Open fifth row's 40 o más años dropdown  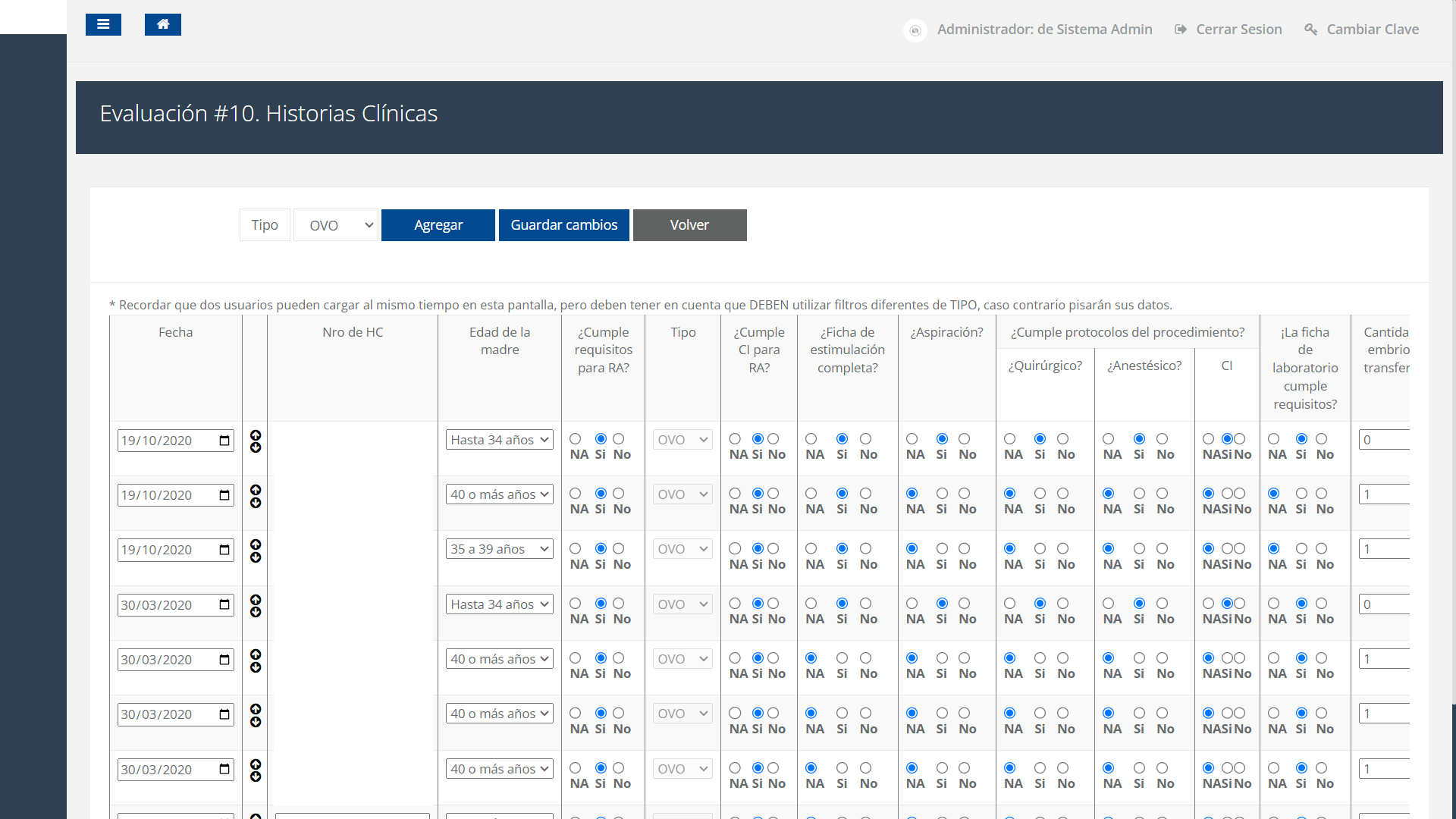pyautogui.click(x=500, y=659)
